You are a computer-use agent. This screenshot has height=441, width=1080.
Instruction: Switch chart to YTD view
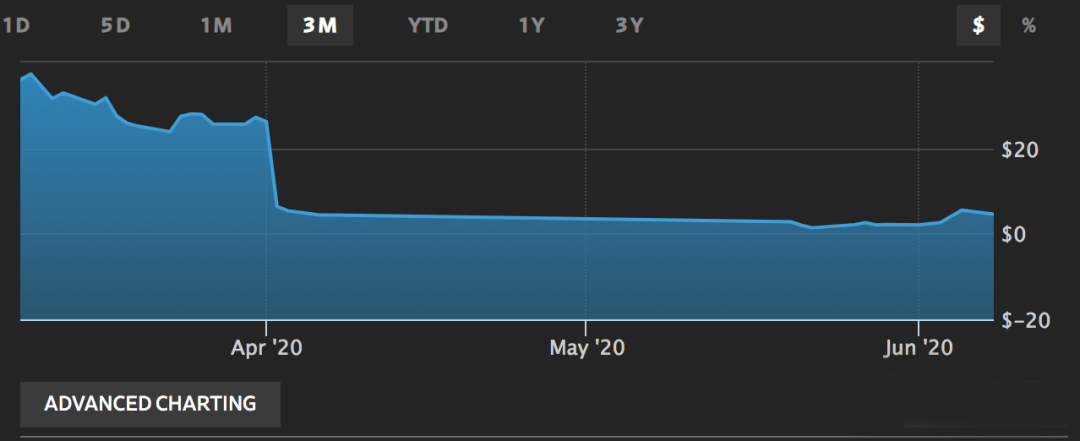pyautogui.click(x=428, y=26)
